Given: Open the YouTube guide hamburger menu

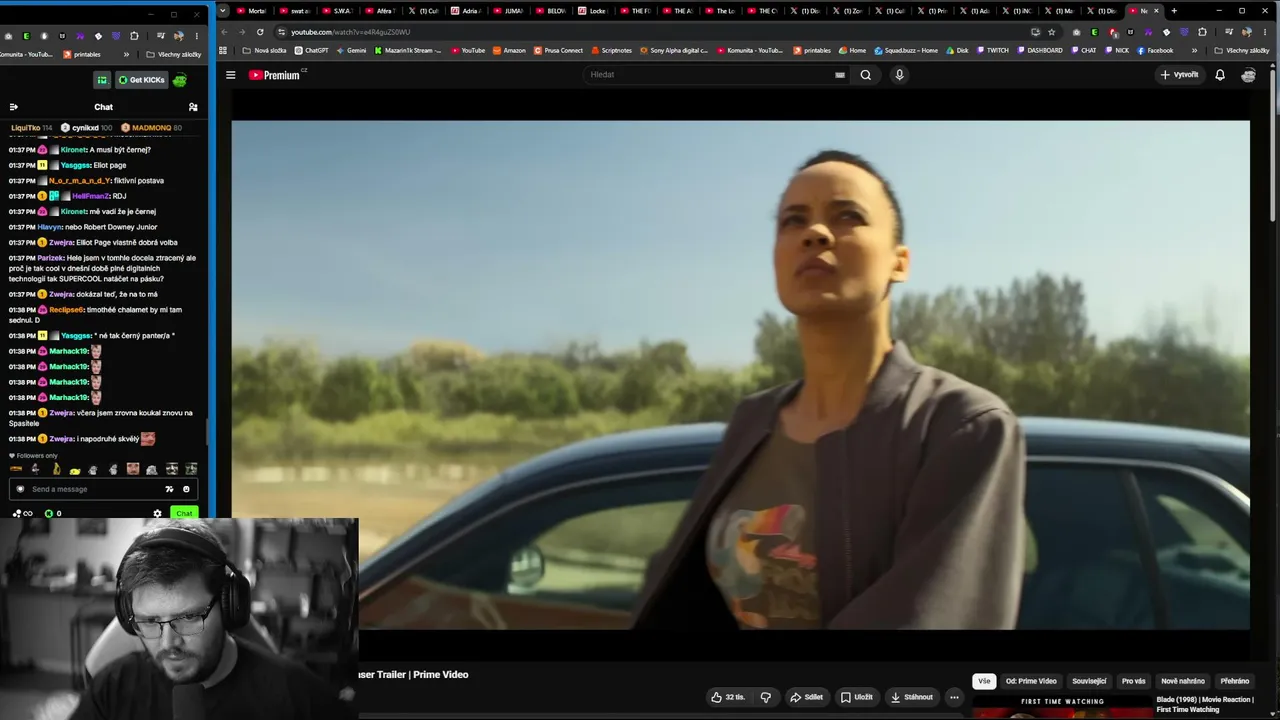Looking at the screenshot, I should point(230,75).
